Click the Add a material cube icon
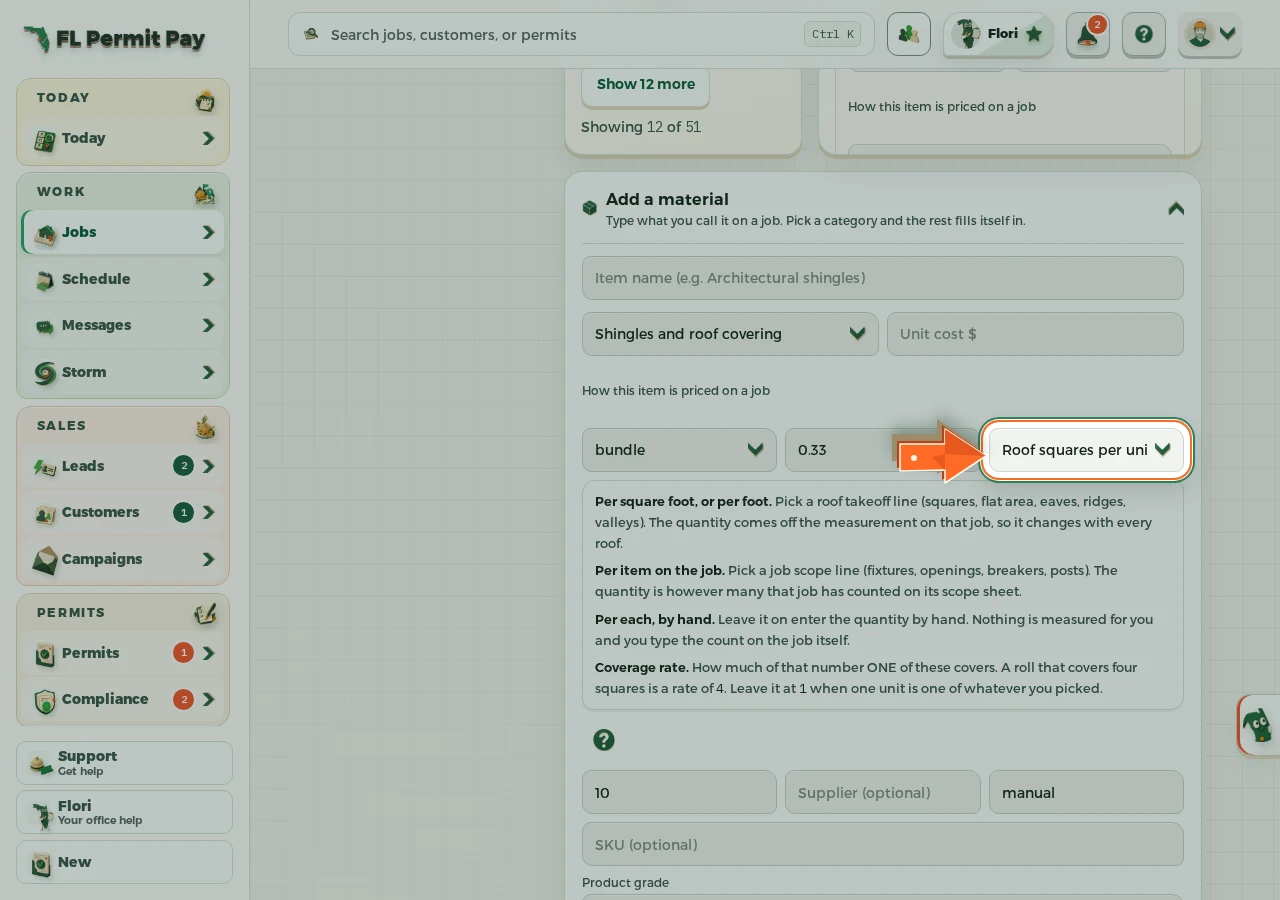Screen dimensions: 1280x900 point(590,208)
